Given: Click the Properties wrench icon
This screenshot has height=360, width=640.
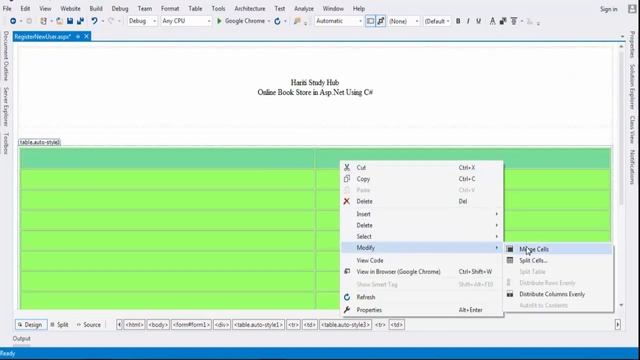Looking at the screenshot, I should pos(347,310).
